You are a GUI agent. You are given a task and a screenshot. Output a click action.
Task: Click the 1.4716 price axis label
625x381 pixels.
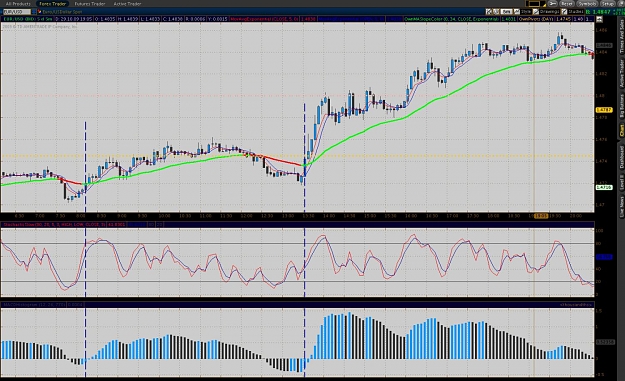(x=603, y=187)
